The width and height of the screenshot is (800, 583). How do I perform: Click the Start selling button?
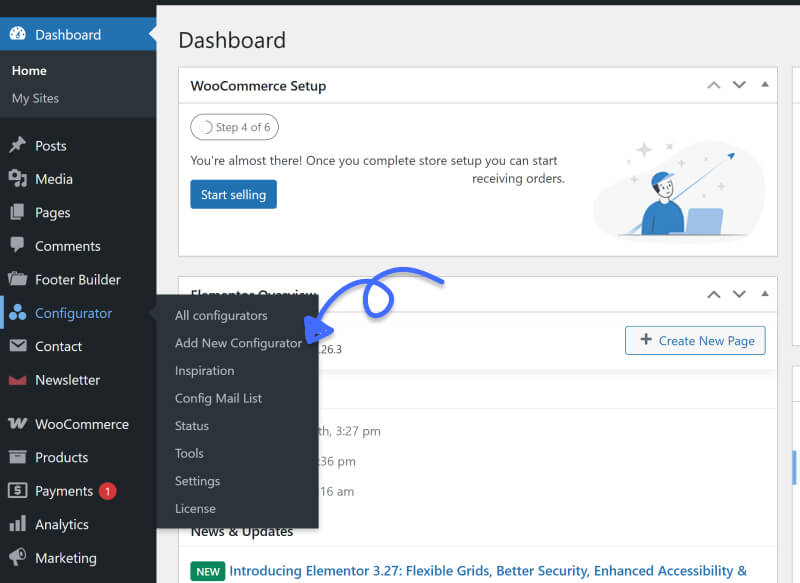(233, 194)
